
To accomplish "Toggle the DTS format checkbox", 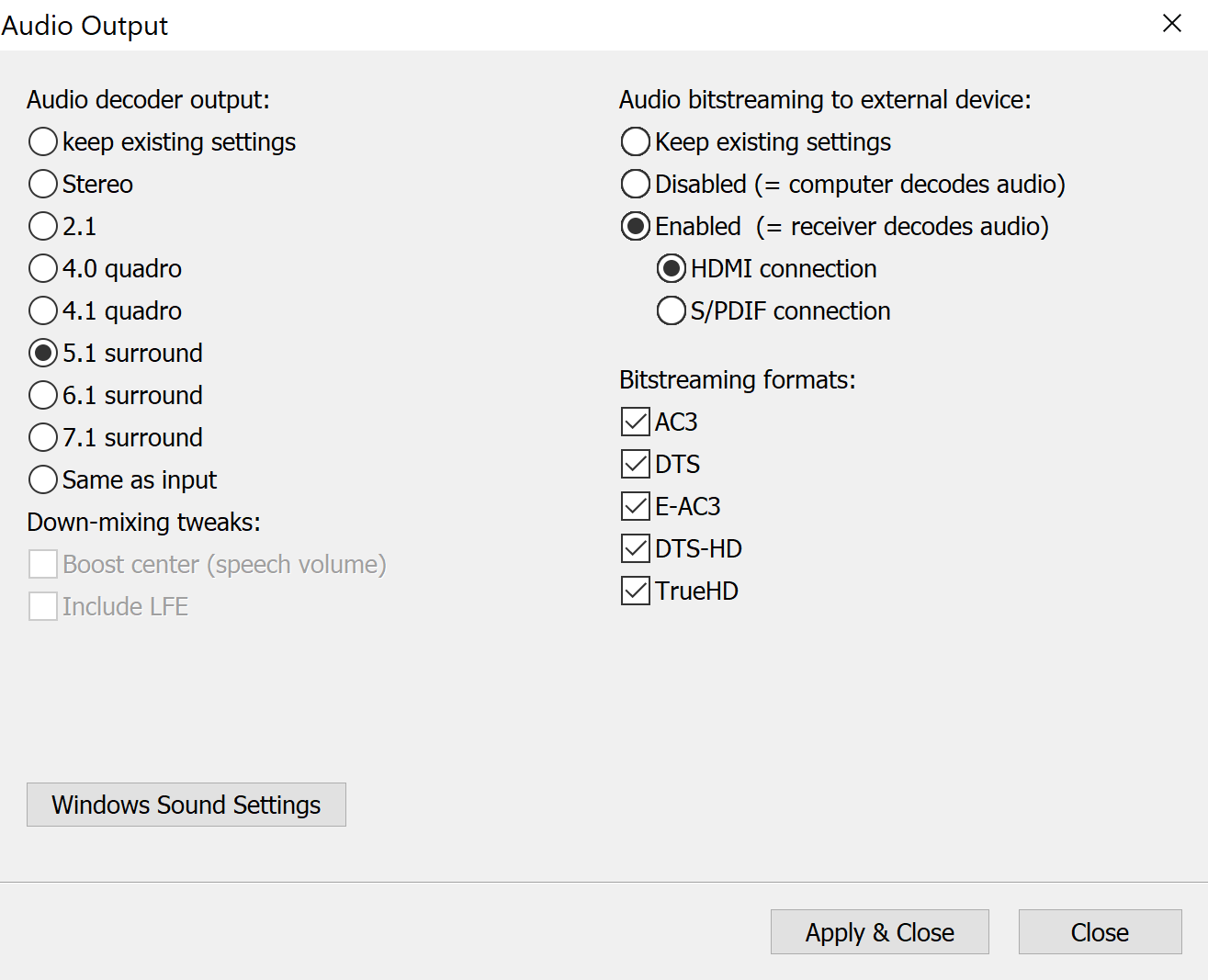I will [x=636, y=464].
